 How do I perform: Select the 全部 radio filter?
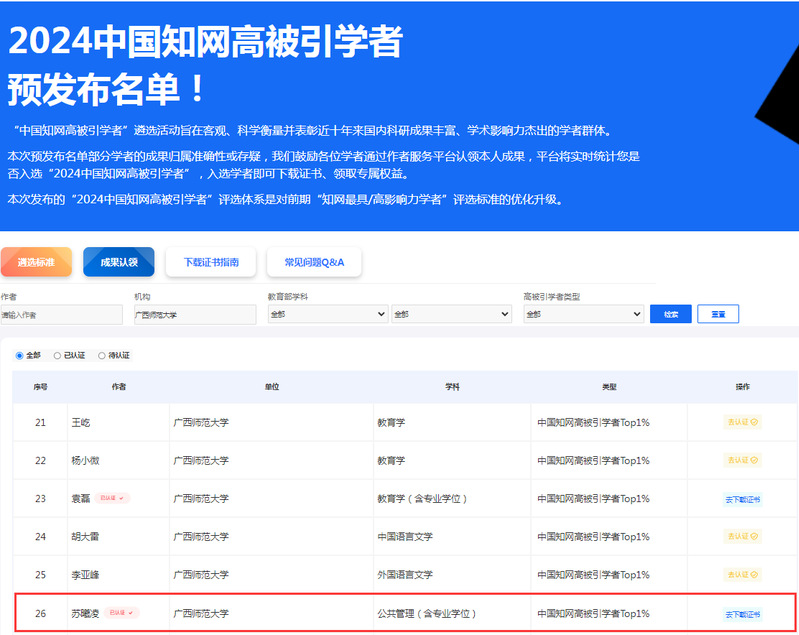click(x=19, y=355)
